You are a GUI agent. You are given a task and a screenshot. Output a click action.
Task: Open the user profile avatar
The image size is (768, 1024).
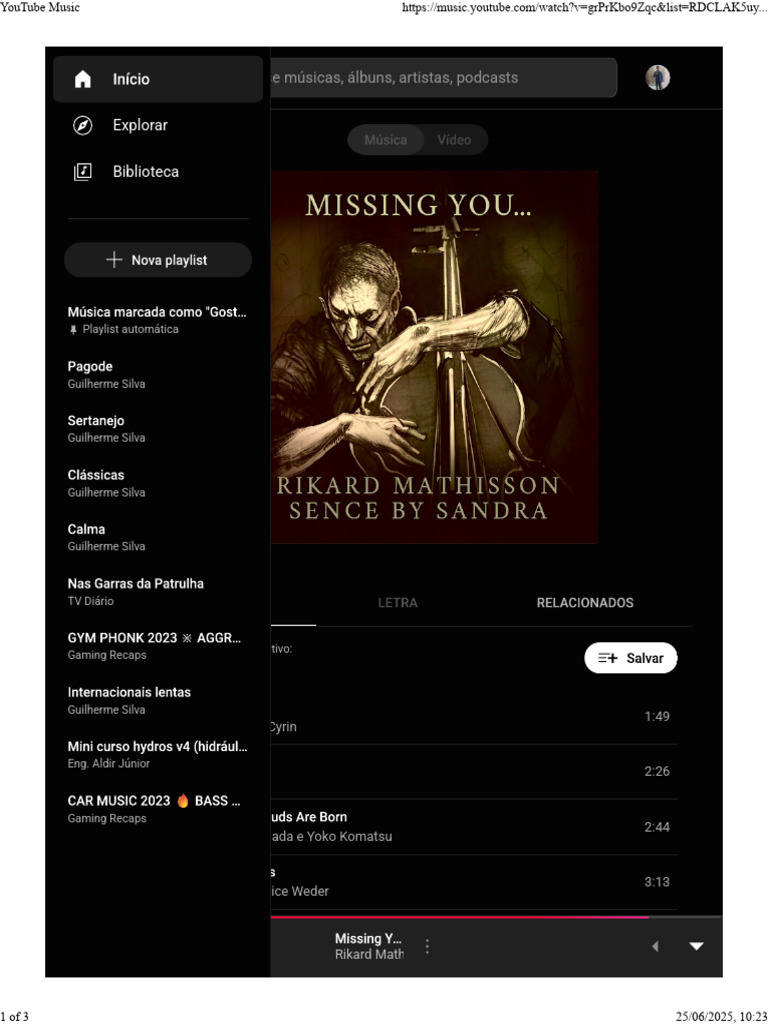click(658, 78)
